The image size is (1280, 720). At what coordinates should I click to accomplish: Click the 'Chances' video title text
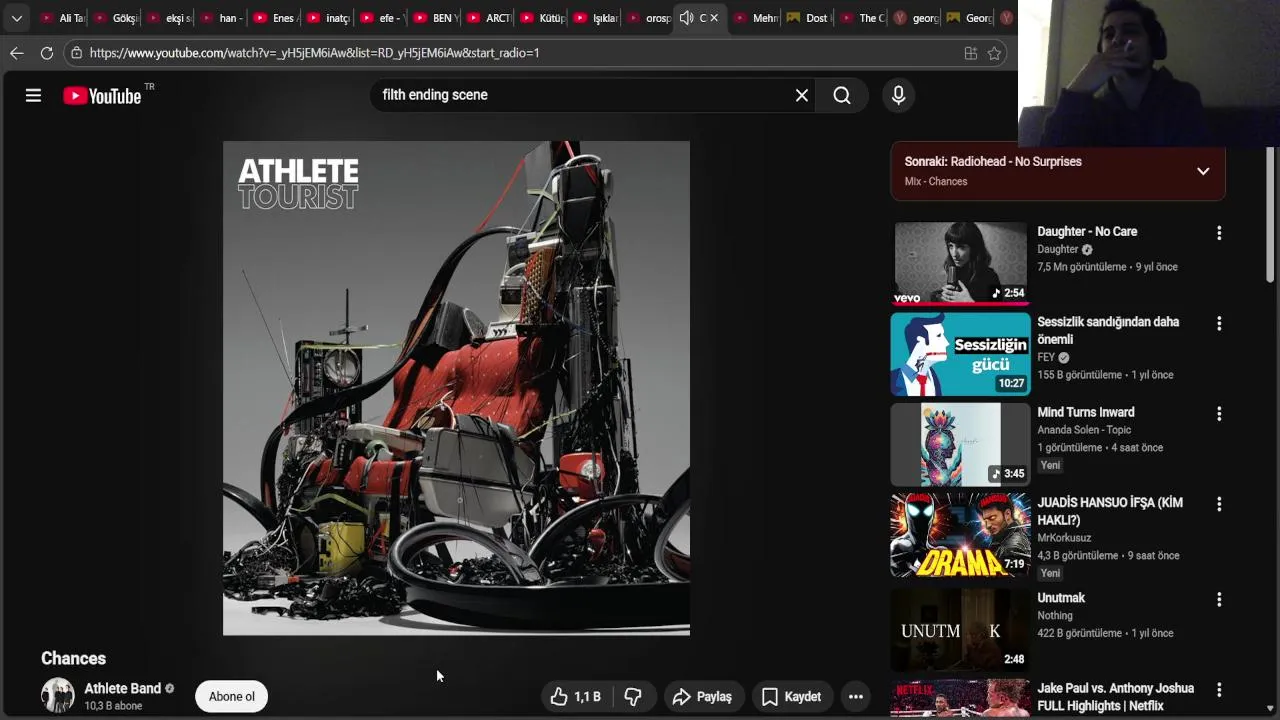click(x=73, y=658)
